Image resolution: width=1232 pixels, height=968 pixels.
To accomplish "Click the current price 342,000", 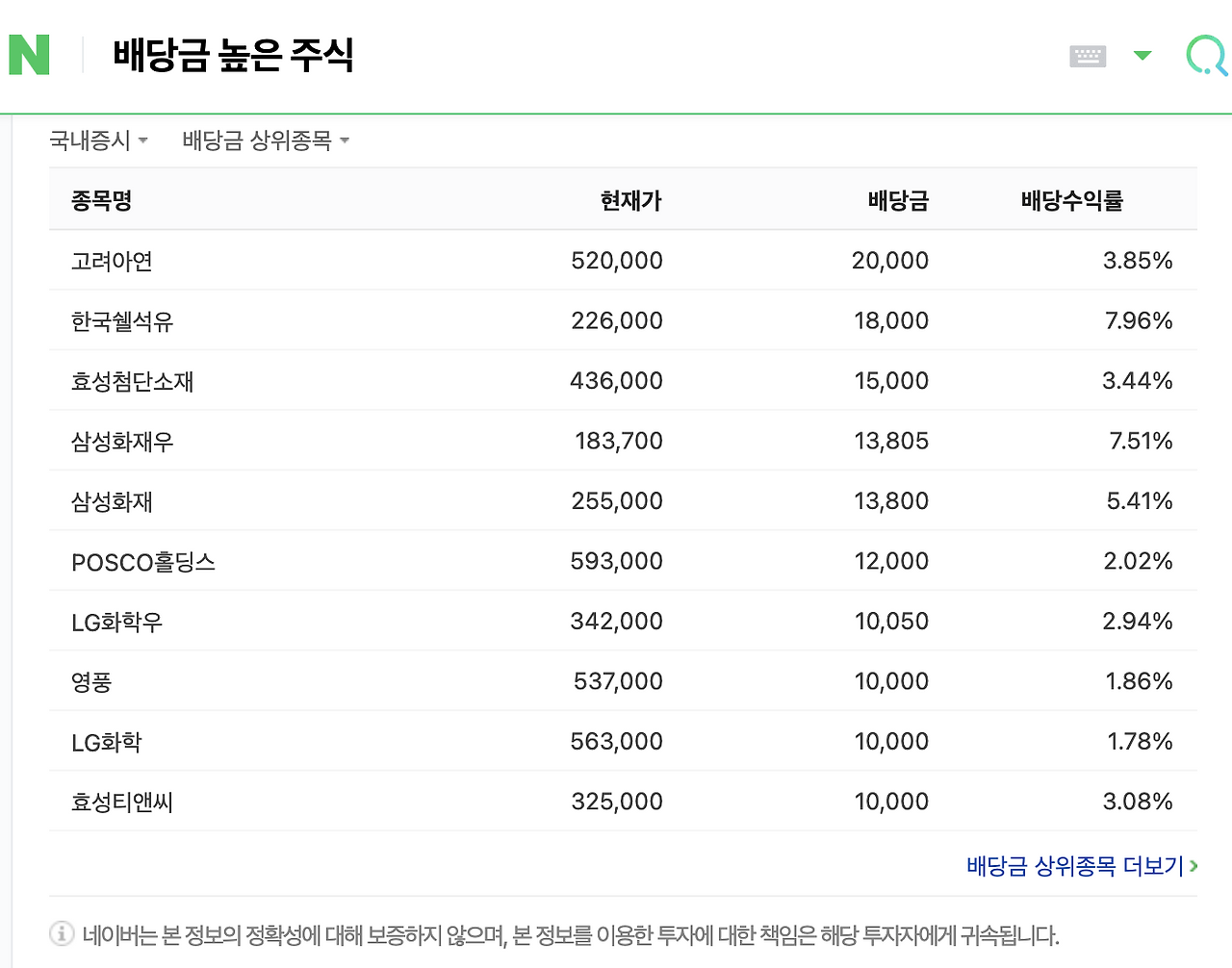I will pos(616,622).
